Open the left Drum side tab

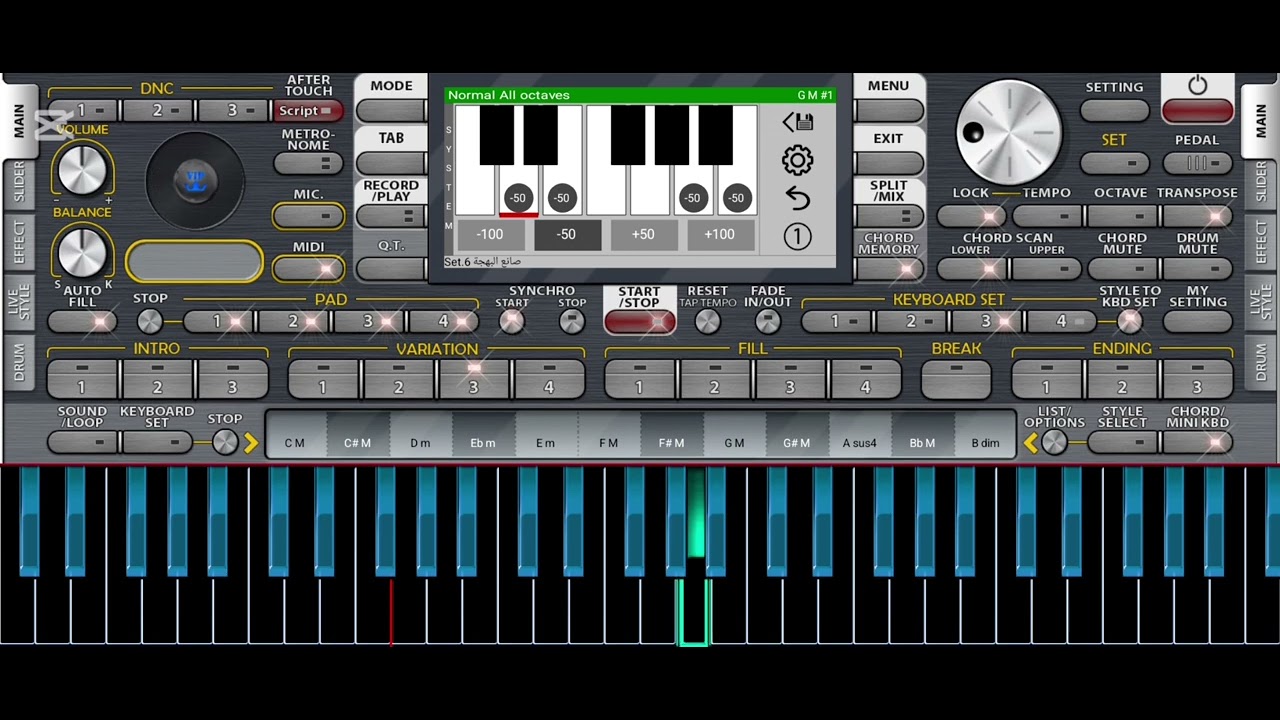click(x=19, y=362)
